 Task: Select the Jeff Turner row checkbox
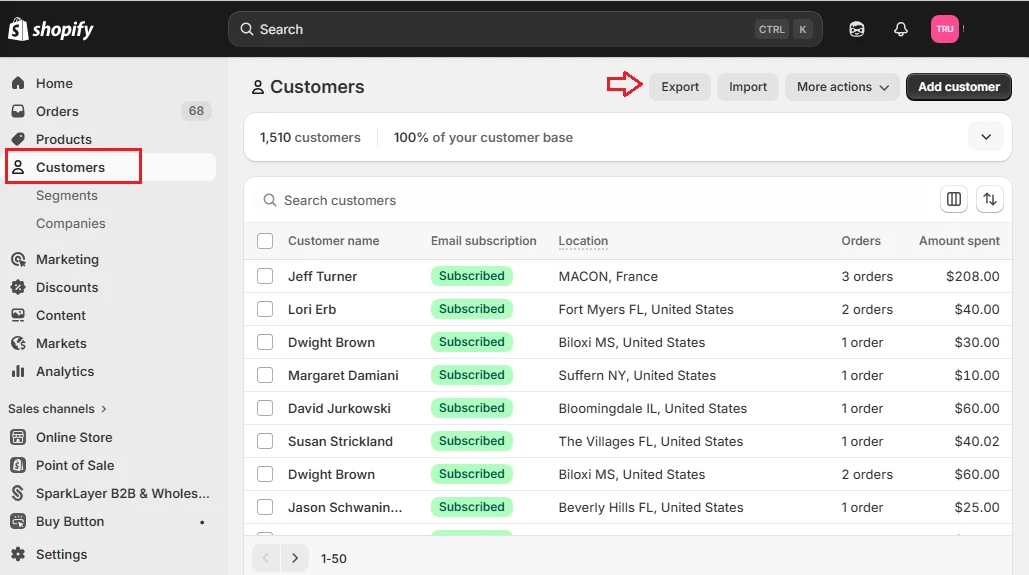(265, 276)
